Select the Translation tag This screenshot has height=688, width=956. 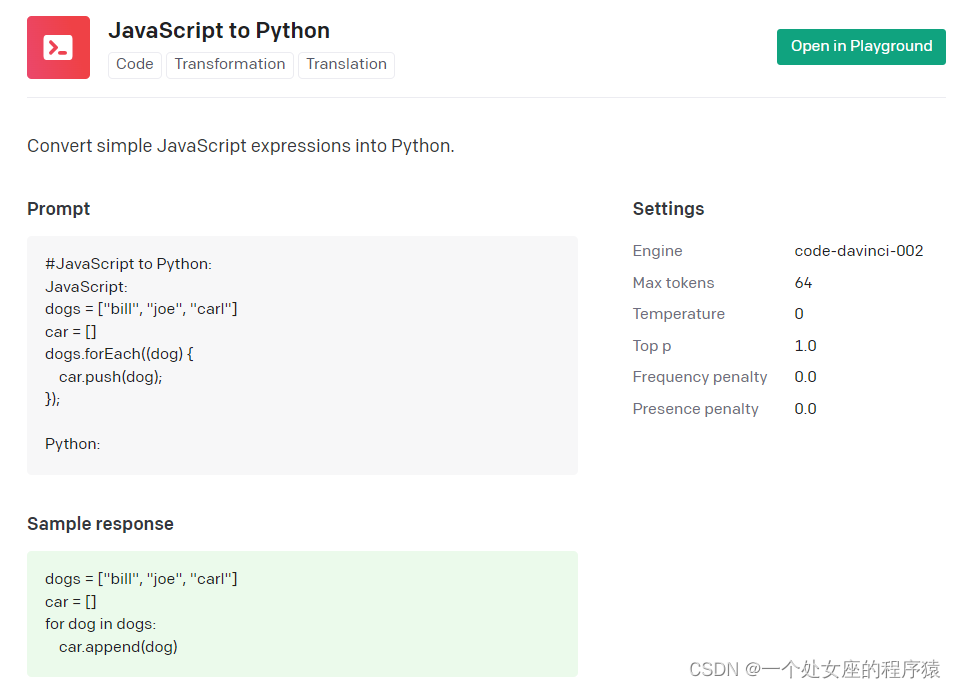(x=346, y=64)
